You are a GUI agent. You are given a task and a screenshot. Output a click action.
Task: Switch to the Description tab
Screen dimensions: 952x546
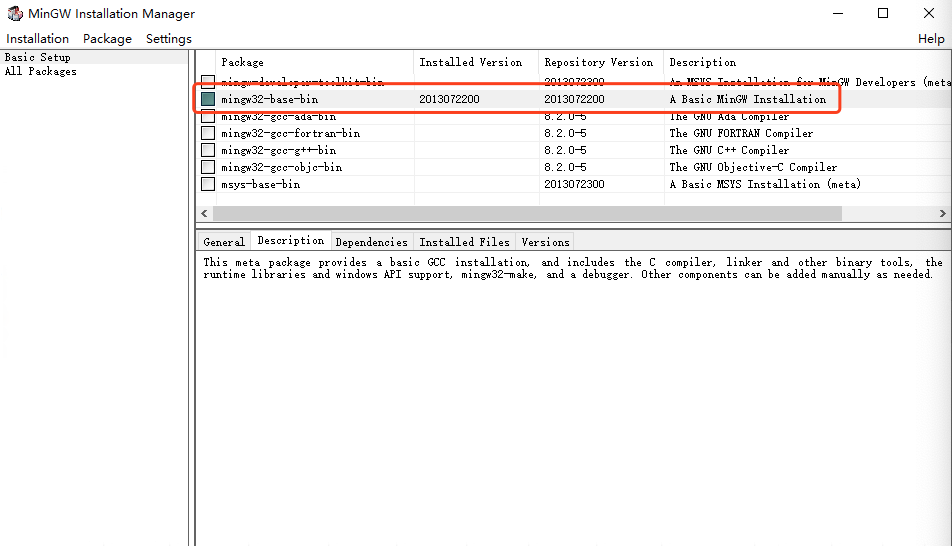(x=291, y=241)
